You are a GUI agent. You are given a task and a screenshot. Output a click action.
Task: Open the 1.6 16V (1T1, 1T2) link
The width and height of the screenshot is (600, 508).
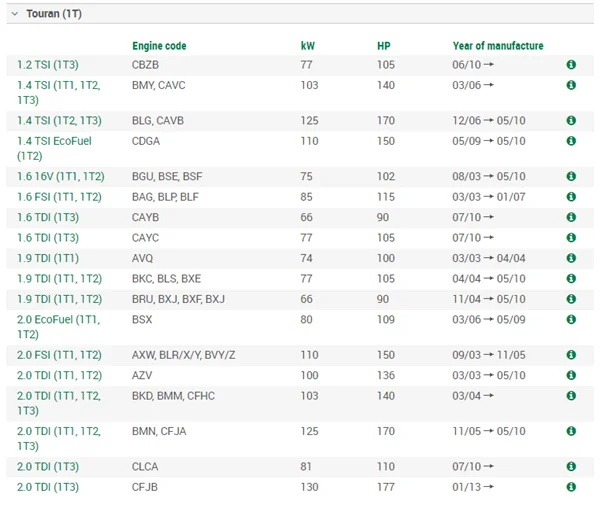pos(61,176)
